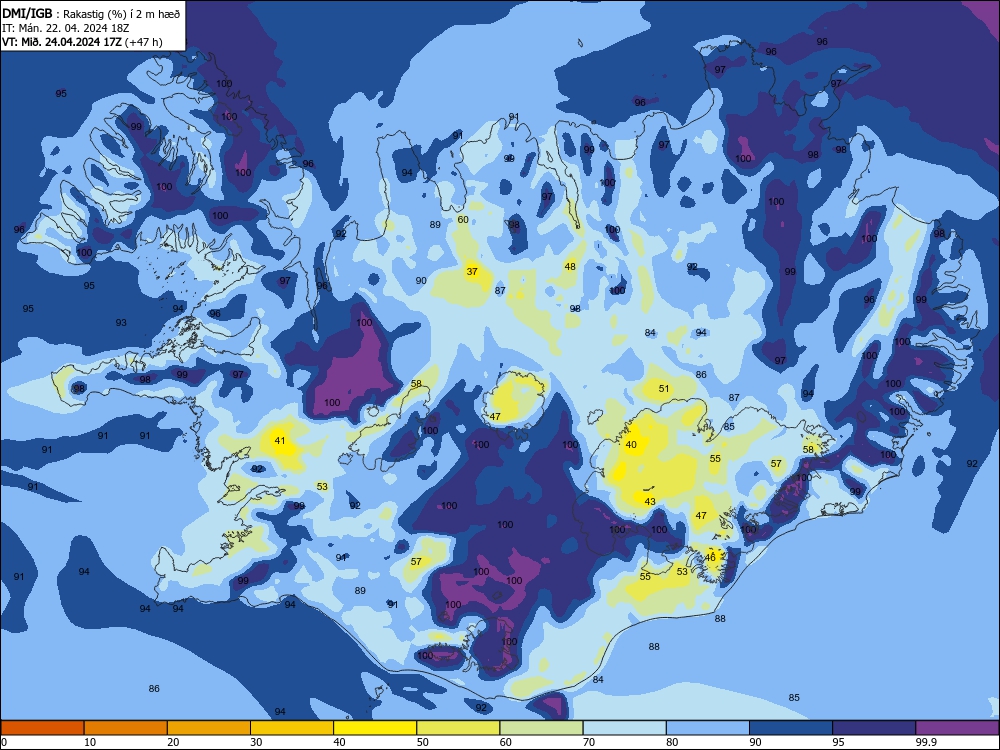
Task: Click the '(+47 h)' forecast offset text
Action: click(143, 42)
